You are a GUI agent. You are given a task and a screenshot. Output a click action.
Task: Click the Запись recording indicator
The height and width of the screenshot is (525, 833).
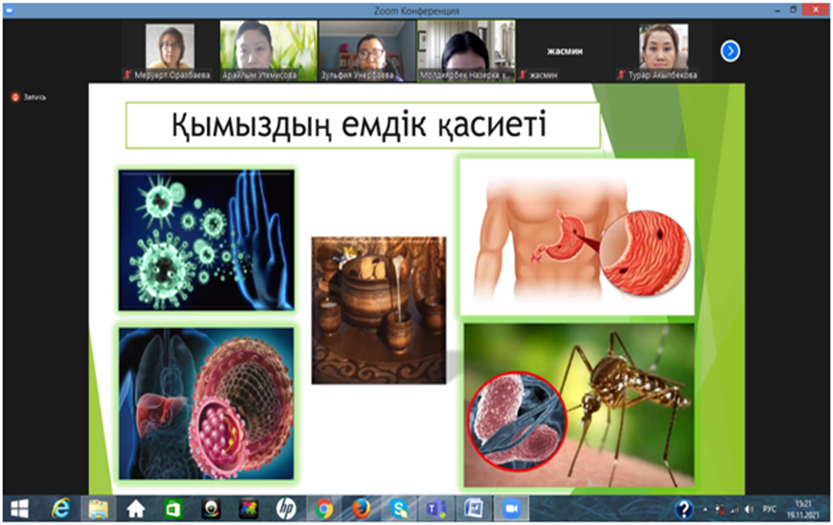(x=28, y=97)
